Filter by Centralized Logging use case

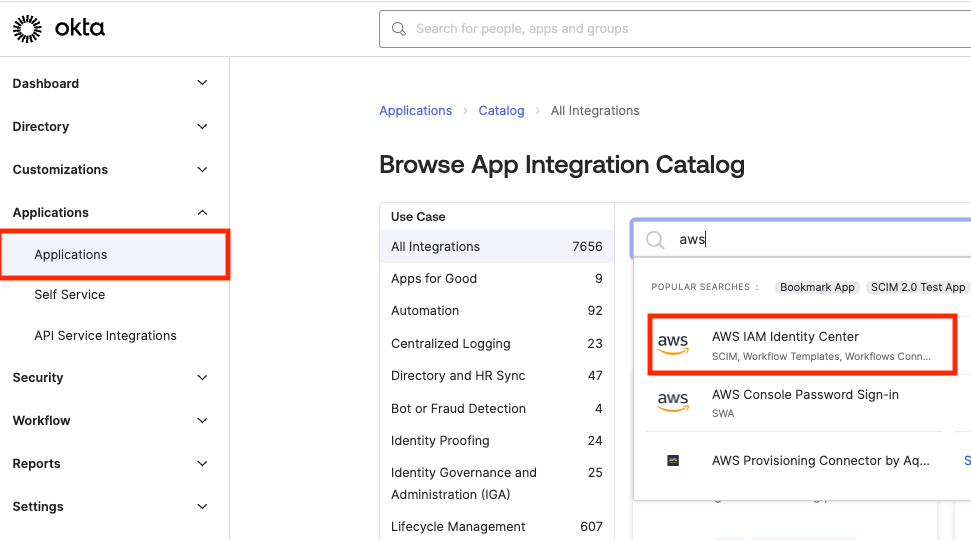(x=497, y=344)
